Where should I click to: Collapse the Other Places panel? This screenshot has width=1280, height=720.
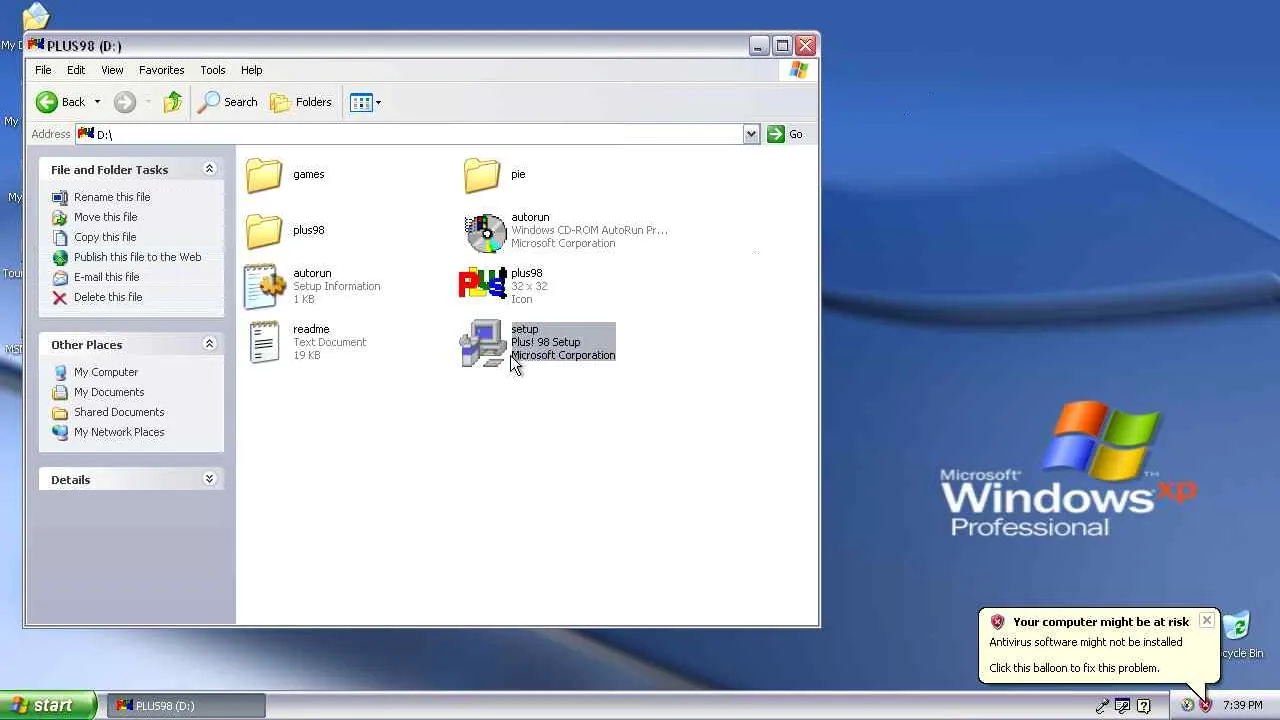pos(209,344)
